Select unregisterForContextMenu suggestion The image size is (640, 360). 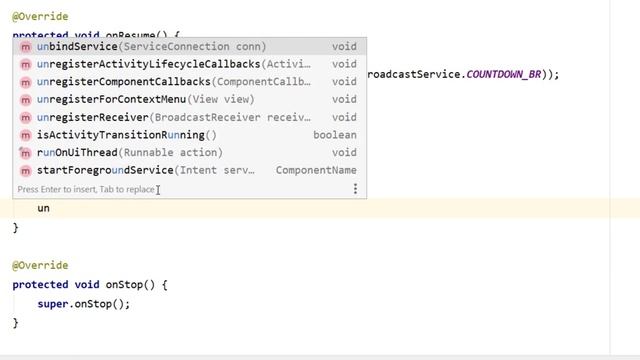tap(189, 99)
